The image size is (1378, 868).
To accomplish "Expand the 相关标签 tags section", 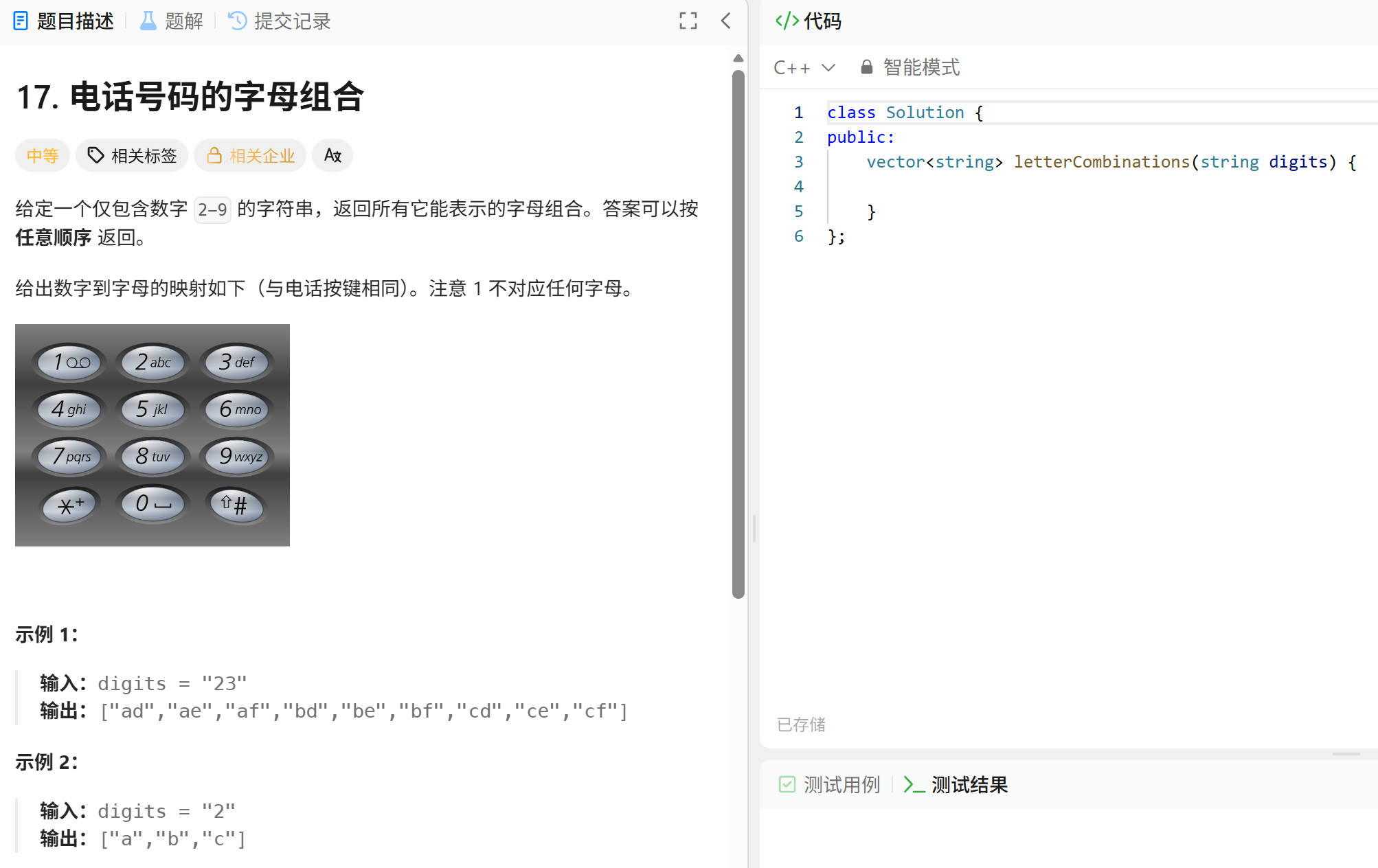I will tap(132, 155).
